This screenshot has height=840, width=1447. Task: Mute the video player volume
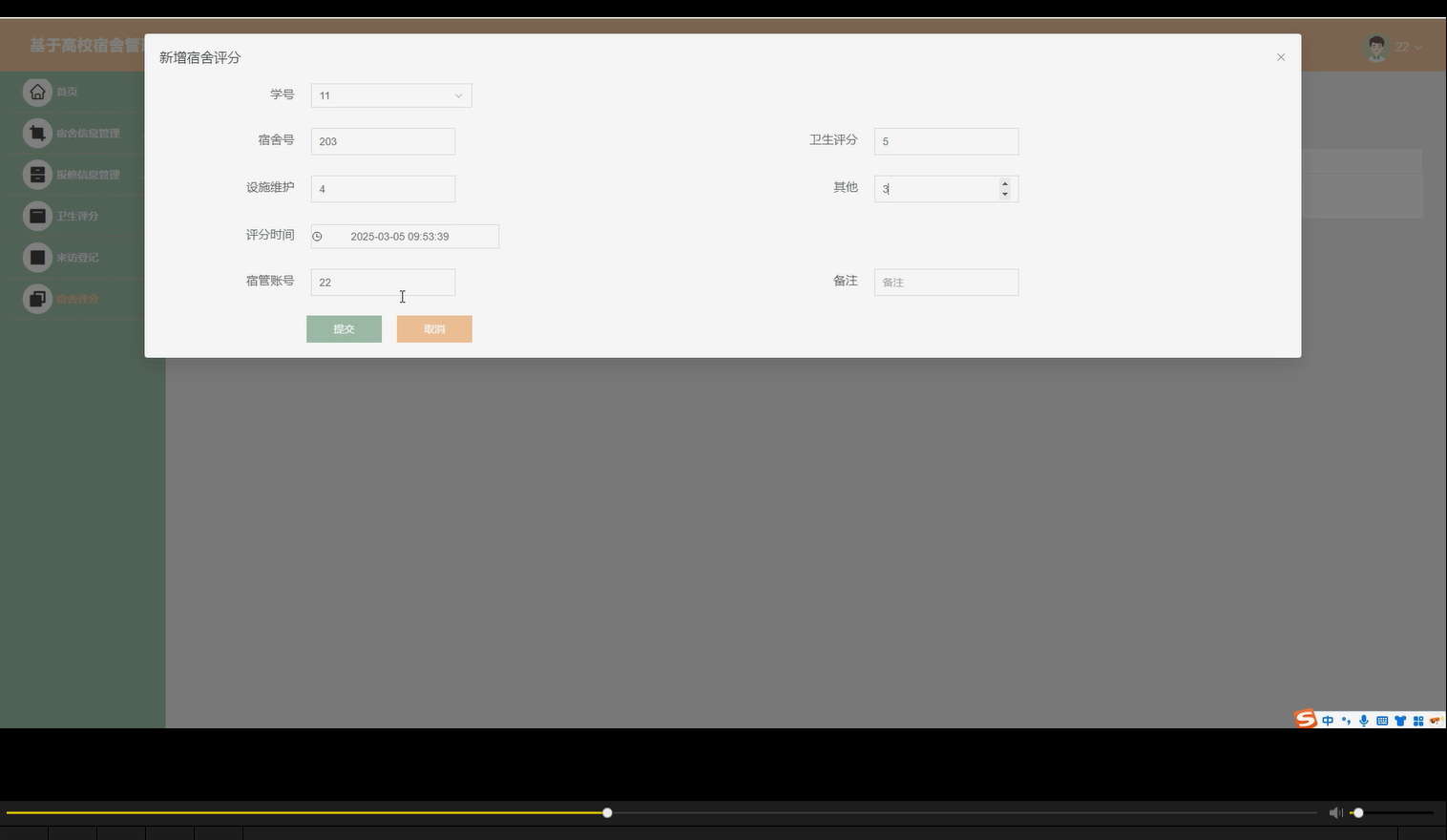pos(1335,812)
